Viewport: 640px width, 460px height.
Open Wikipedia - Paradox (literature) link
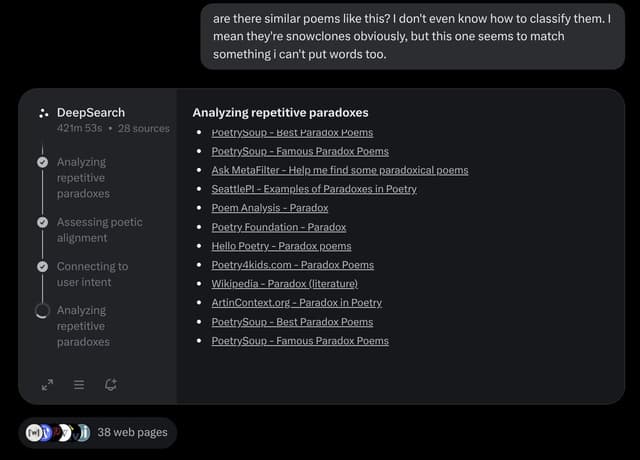tap(284, 284)
